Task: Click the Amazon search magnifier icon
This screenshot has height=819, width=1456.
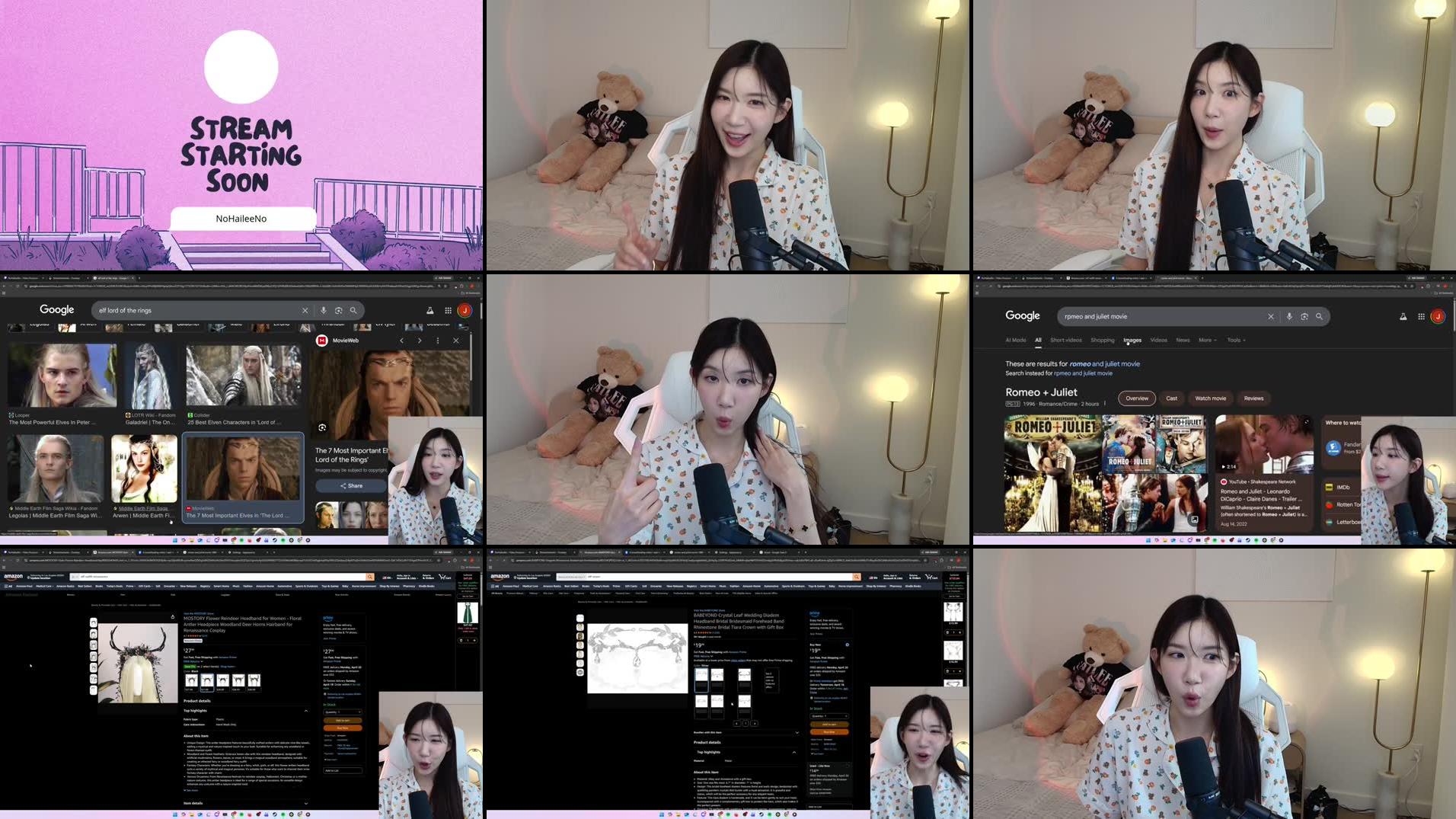Action: [856, 577]
